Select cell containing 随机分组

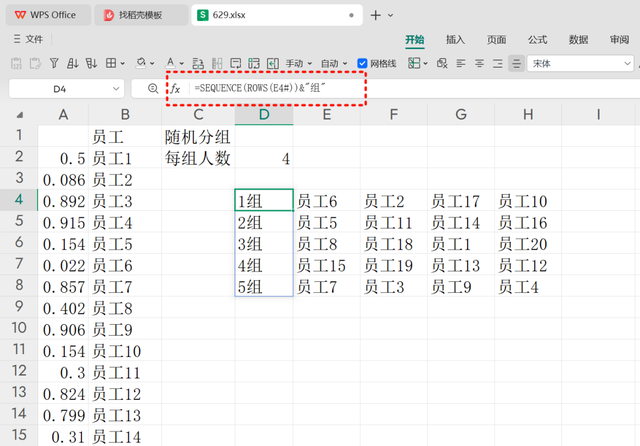tap(198, 137)
